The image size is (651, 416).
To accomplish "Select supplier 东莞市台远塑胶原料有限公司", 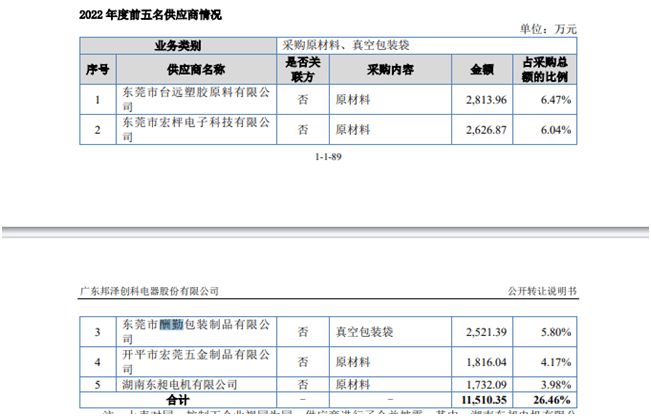I will coord(196,100).
